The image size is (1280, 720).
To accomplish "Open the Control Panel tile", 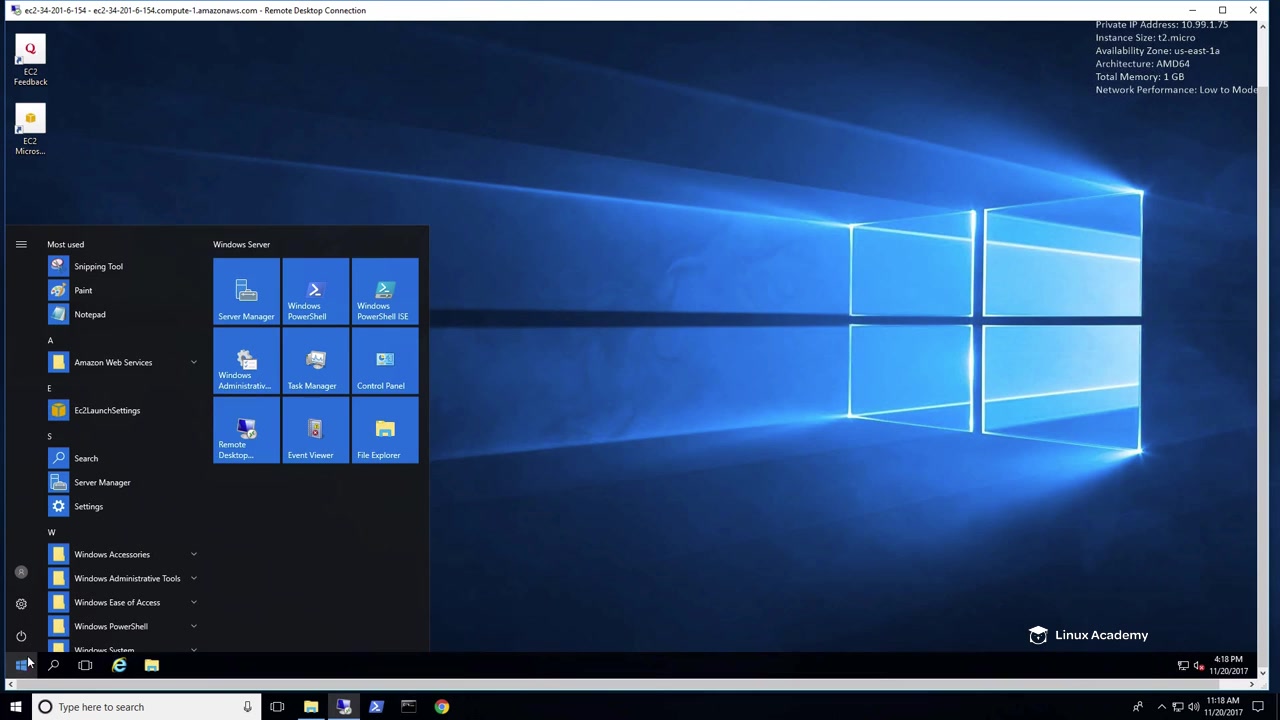I will tap(385, 362).
